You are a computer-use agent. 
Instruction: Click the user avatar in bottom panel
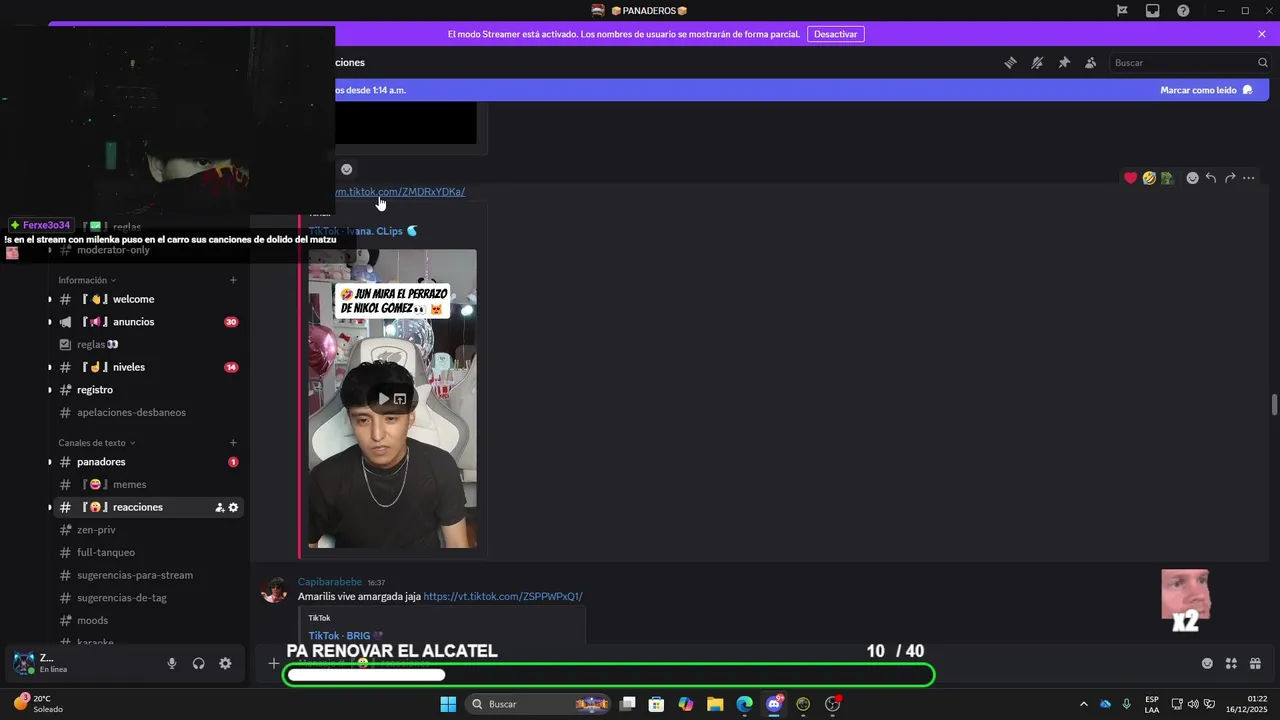(23, 663)
